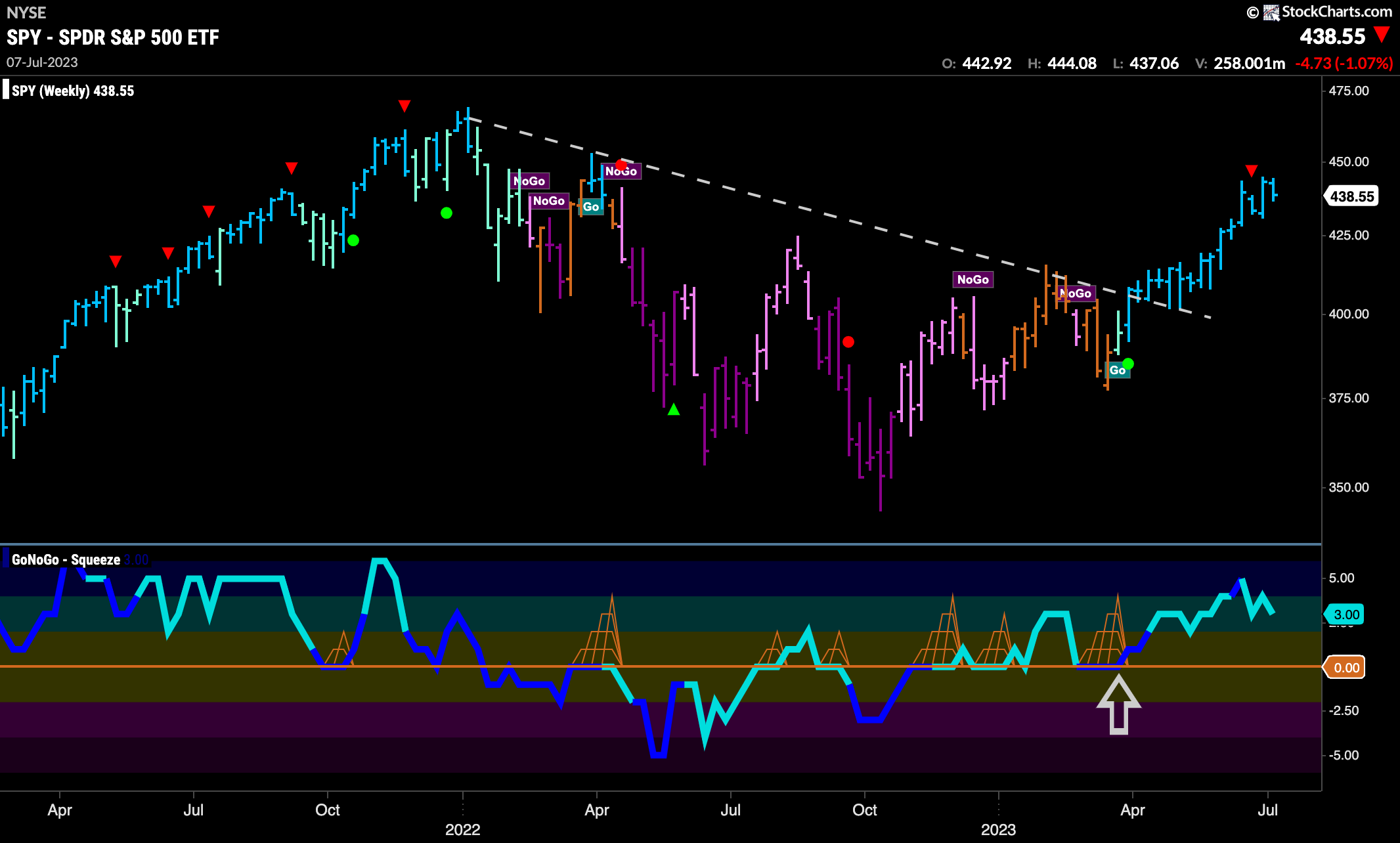Click the white 438.55 price tag on the y-axis
The height and width of the screenshot is (843, 1400).
(1351, 196)
